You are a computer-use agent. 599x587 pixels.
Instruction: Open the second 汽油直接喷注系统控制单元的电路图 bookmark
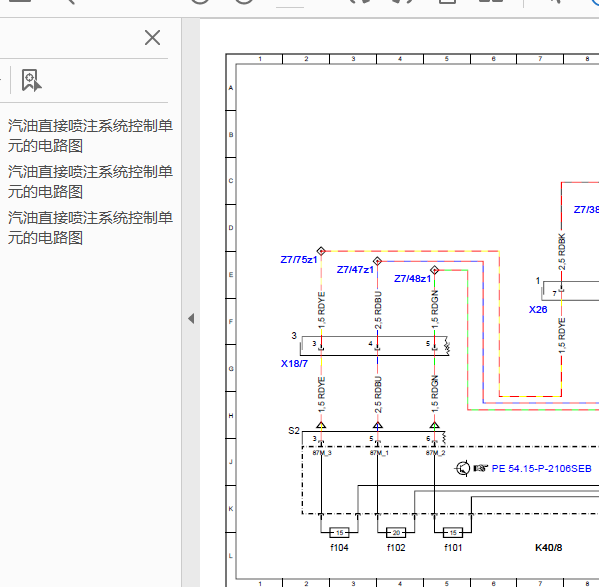(x=90, y=182)
